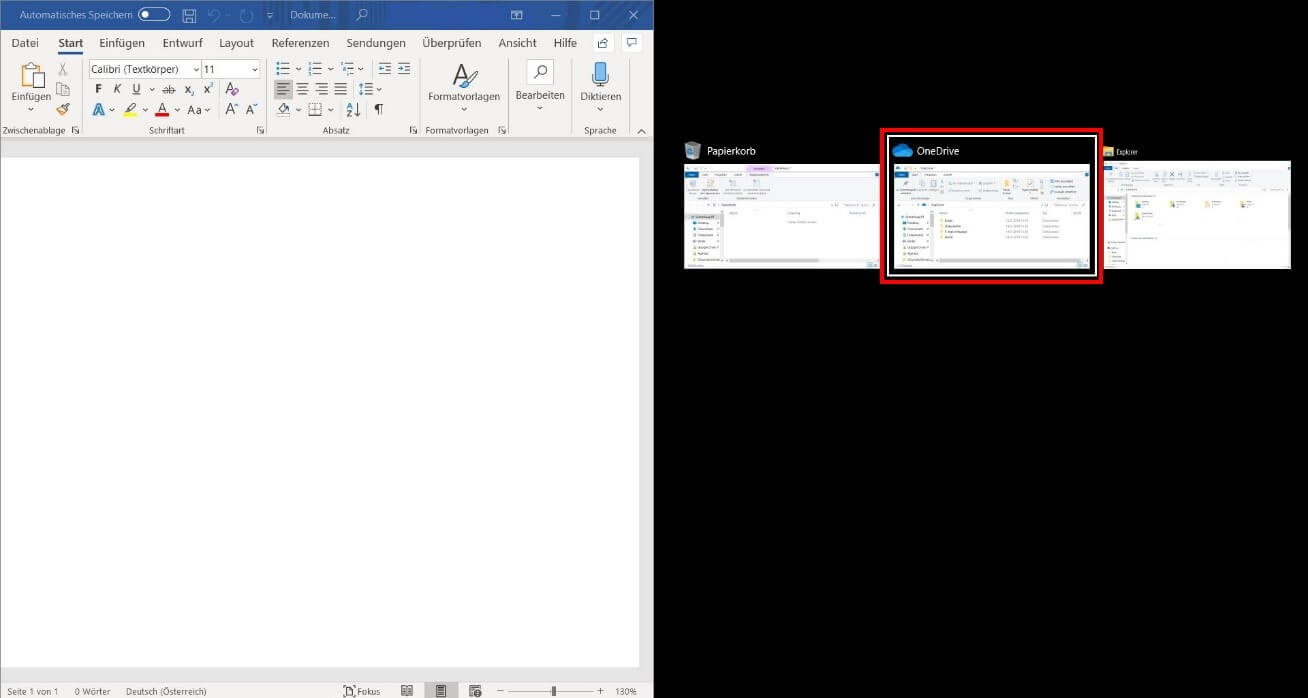Open the highlight color dropdown arrow
The image size is (1308, 698).
coord(145,109)
